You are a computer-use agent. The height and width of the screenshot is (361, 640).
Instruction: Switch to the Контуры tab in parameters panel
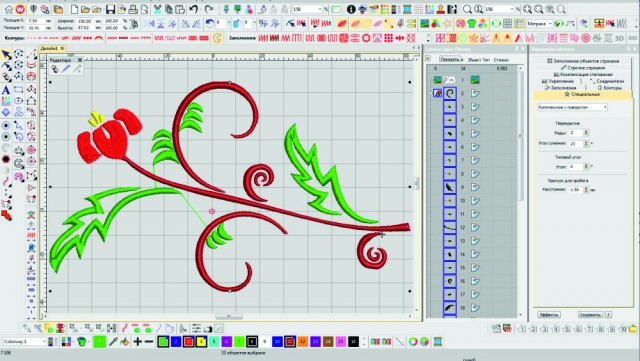click(x=609, y=88)
